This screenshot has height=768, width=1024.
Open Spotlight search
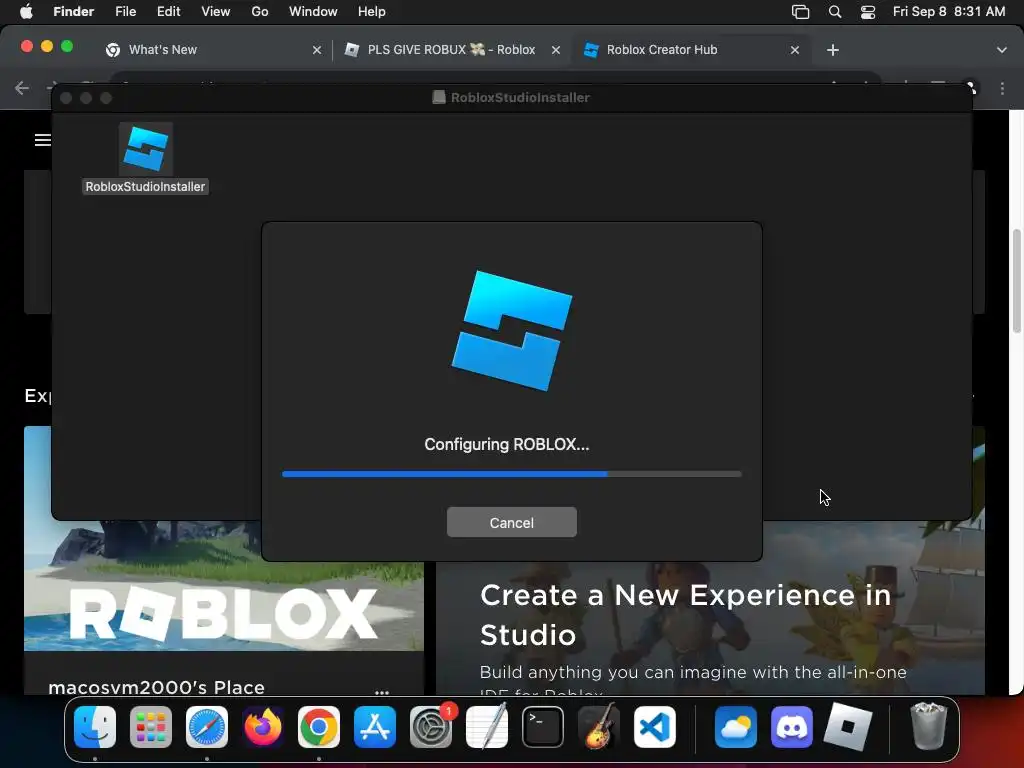(835, 12)
